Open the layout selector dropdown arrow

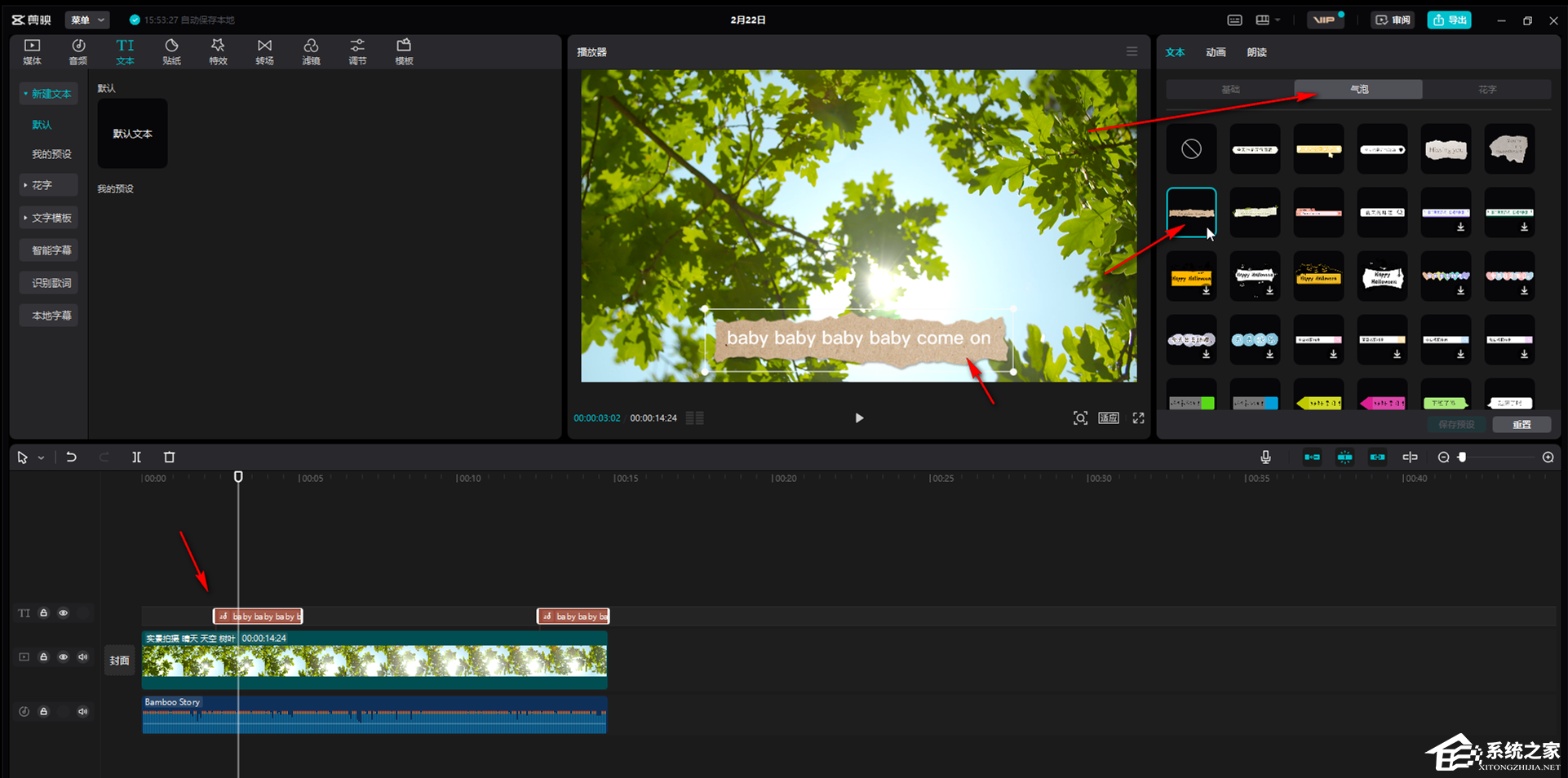tap(1277, 20)
